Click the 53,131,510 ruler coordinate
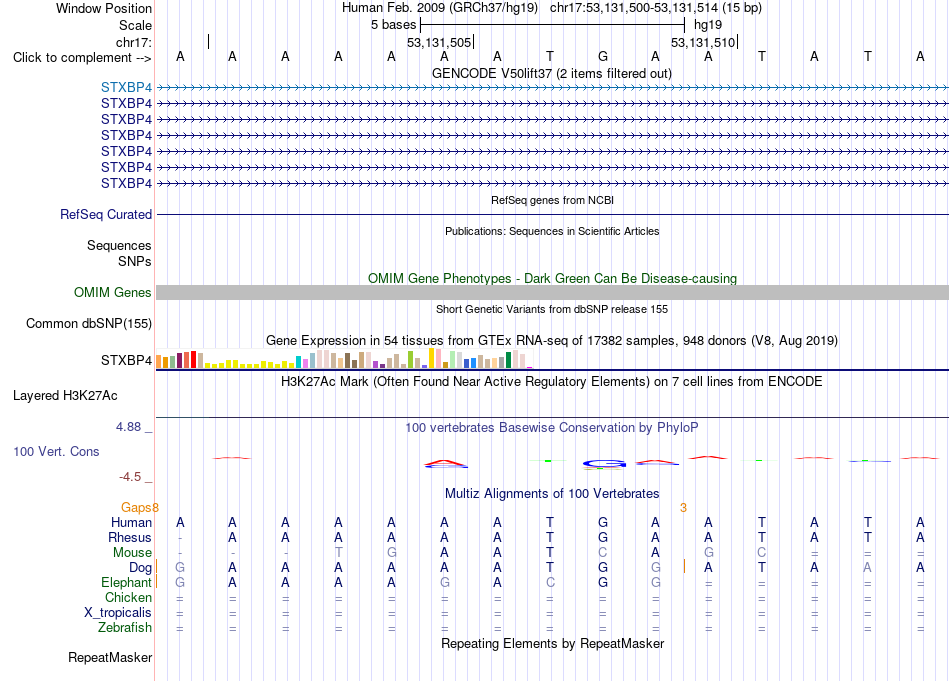This screenshot has height=681, width=950. [703, 43]
